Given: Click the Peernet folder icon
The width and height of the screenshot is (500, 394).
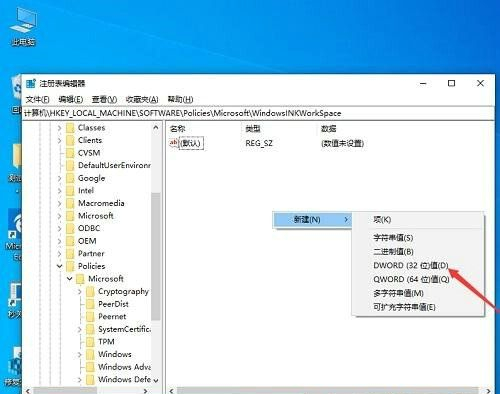Looking at the screenshot, I should (90, 317).
